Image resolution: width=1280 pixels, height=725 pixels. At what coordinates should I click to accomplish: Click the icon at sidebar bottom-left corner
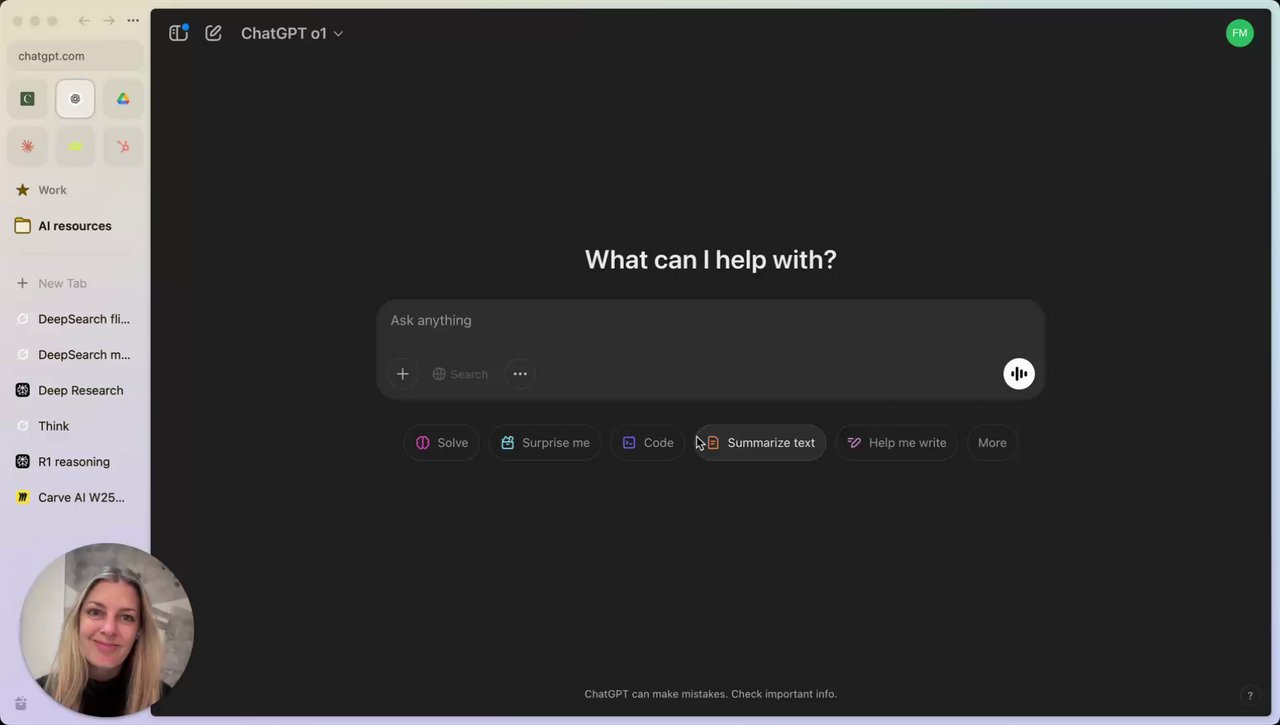[21, 704]
